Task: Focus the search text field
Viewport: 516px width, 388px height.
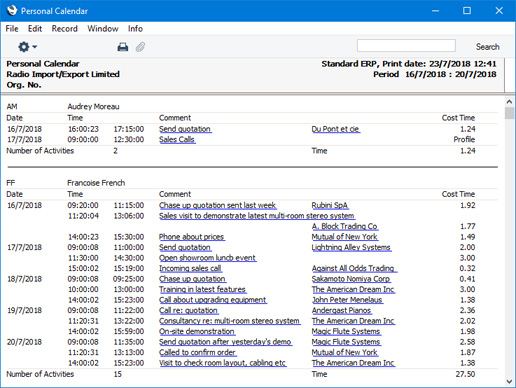Action: 406,46
